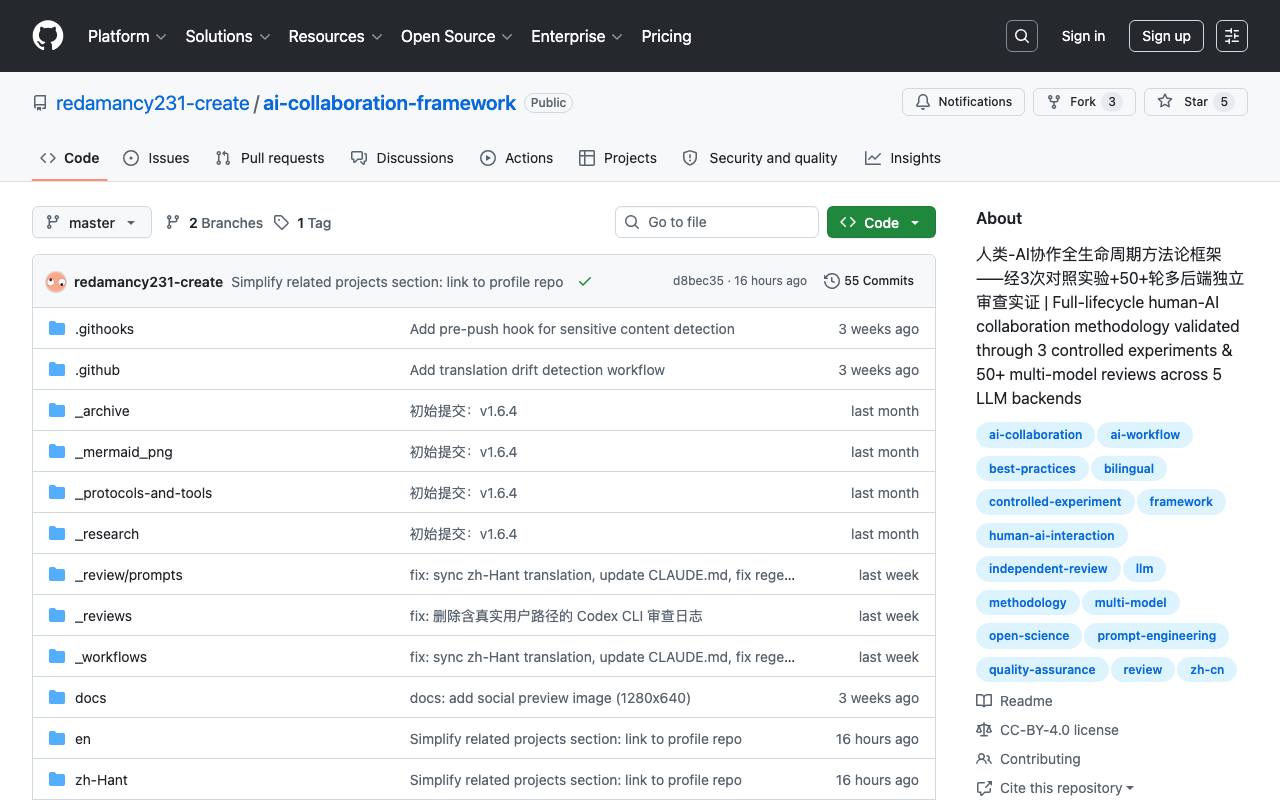Screen dimensions: 1280x800
Task: Open the Pull requests tab
Action: coord(270,158)
